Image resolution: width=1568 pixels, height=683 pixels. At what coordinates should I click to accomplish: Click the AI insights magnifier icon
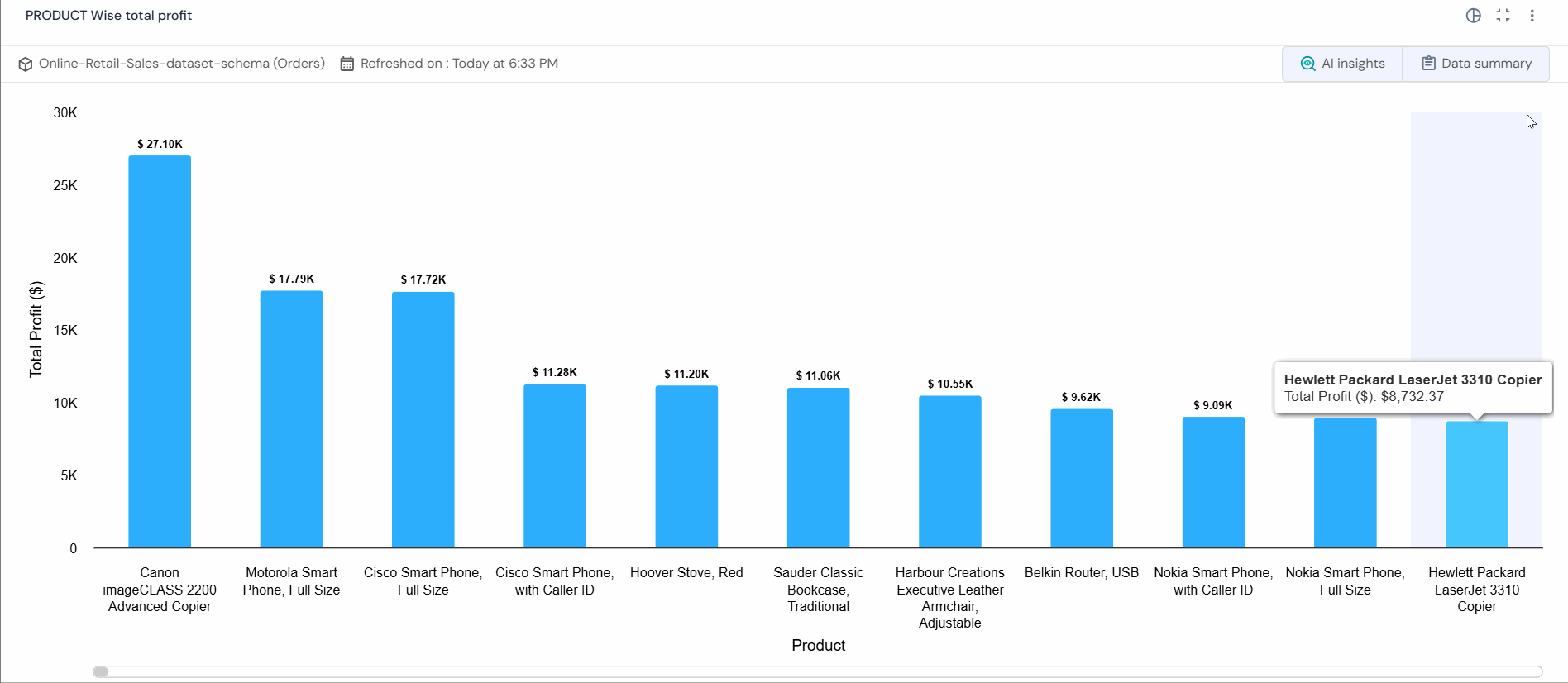tap(1307, 64)
